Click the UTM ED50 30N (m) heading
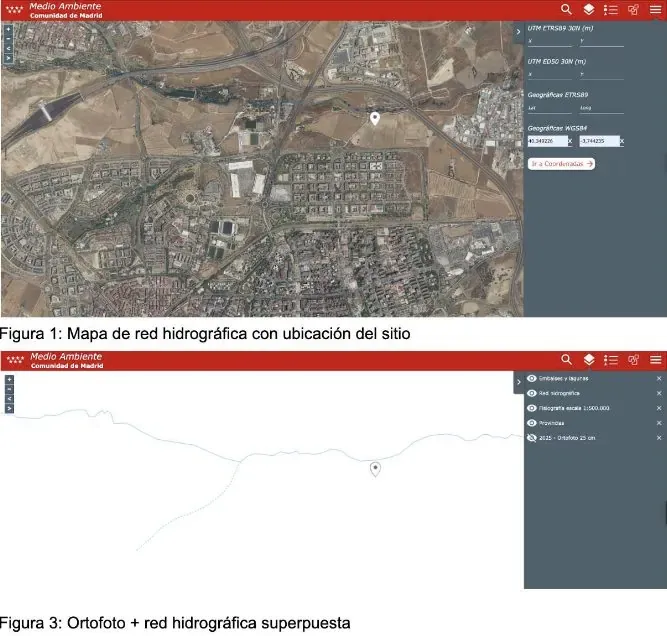Image resolution: width=667 pixels, height=636 pixels. 557,62
